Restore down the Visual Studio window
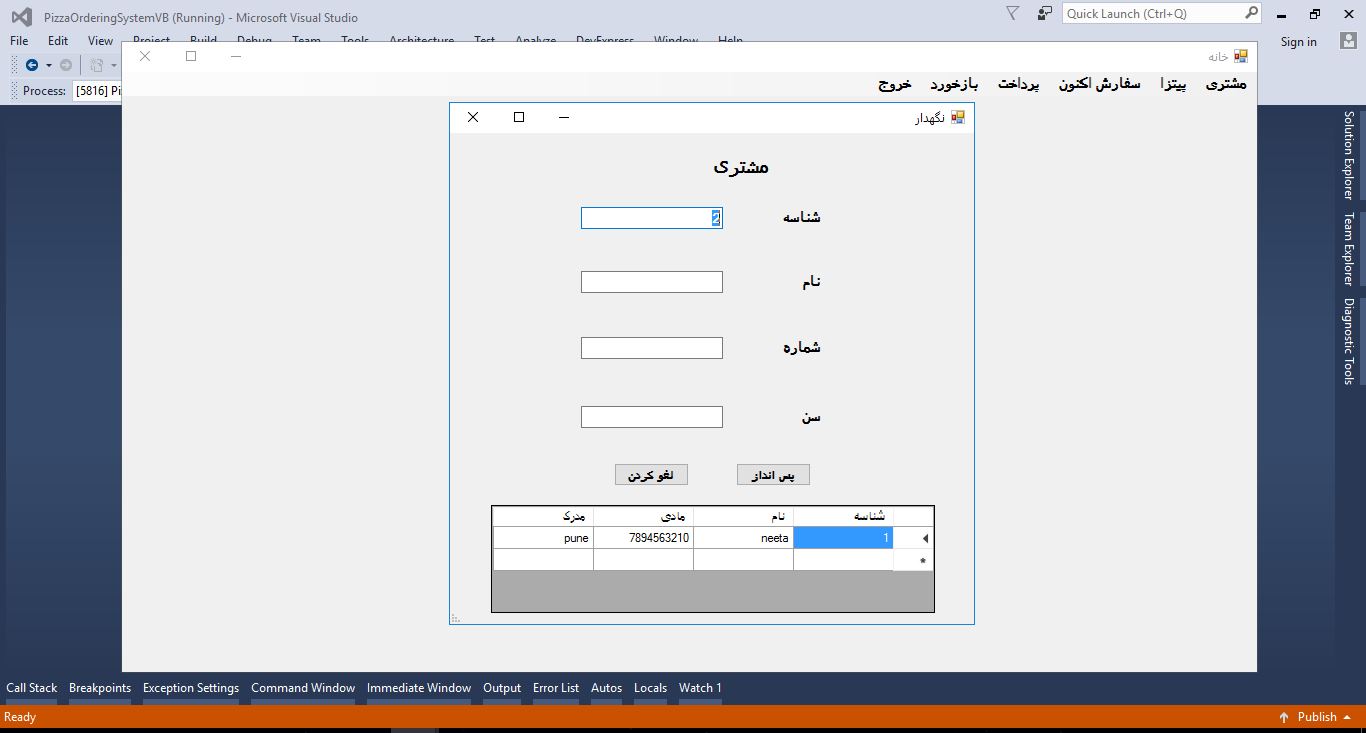This screenshot has width=1366, height=733. pyautogui.click(x=1315, y=14)
